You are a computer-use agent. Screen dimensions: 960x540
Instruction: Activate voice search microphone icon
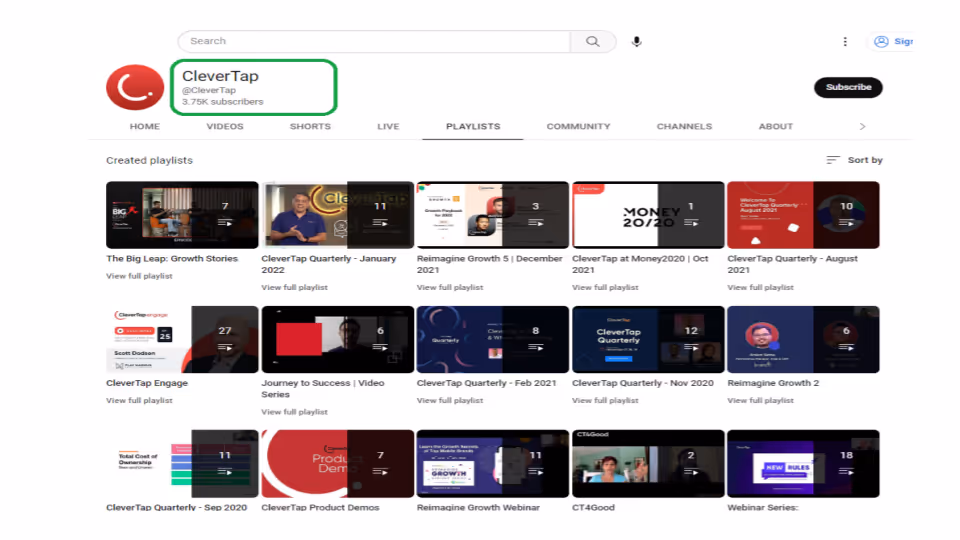[637, 41]
